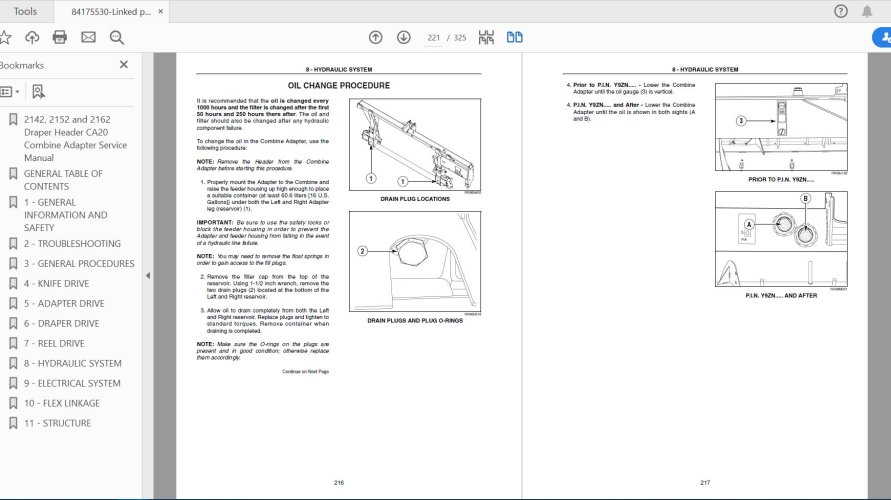The image size is (891, 500).
Task: Click find current bookmark icon
Action: 38,91
